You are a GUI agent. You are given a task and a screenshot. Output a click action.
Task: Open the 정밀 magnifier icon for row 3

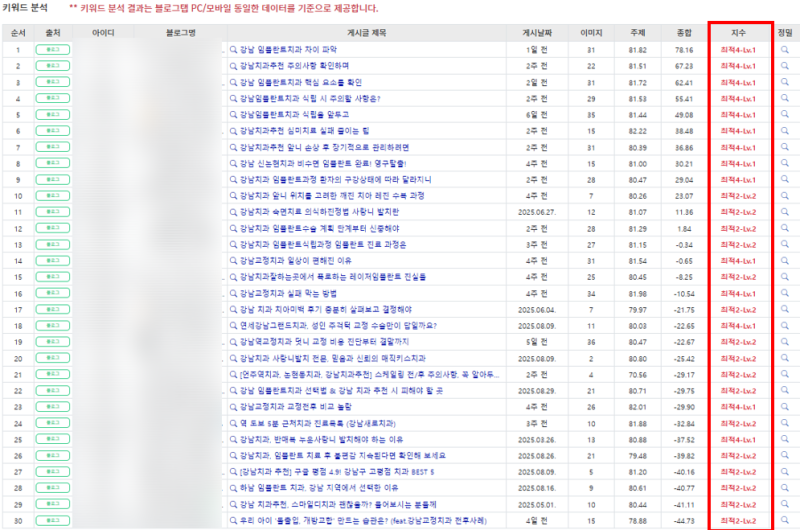[x=785, y=82]
